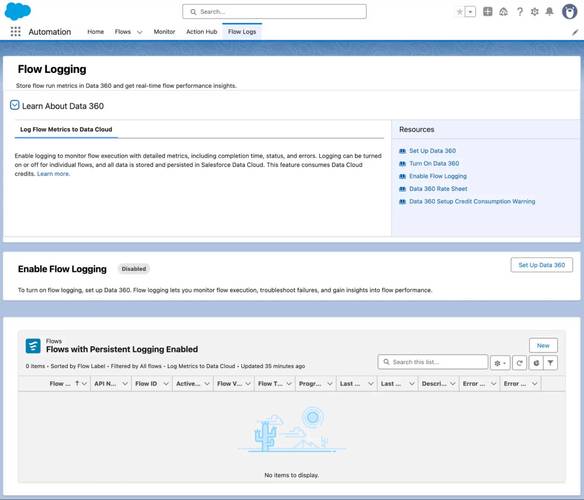Switch to the Monitor tab
This screenshot has height=500, width=584.
point(164,32)
